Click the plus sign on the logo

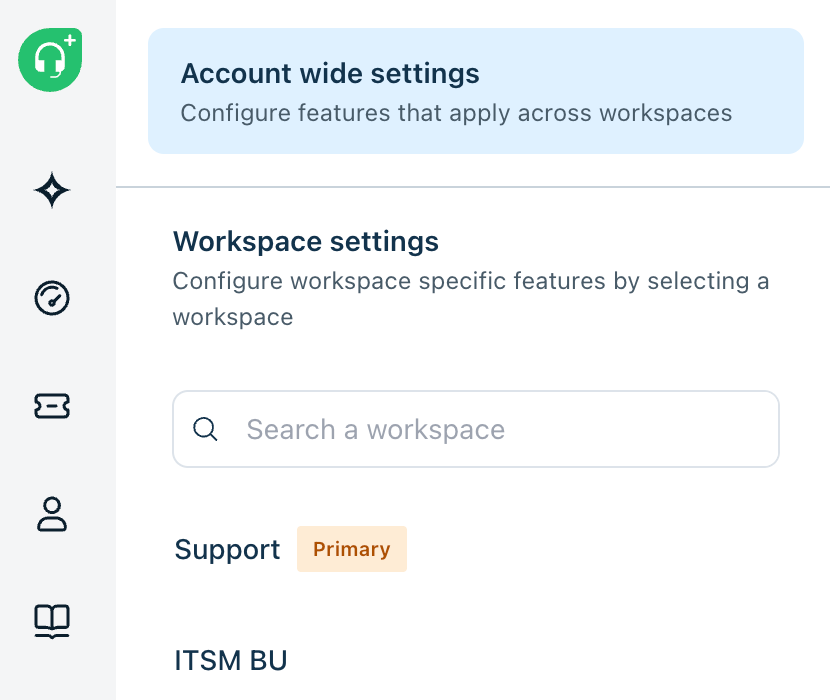coord(70,40)
